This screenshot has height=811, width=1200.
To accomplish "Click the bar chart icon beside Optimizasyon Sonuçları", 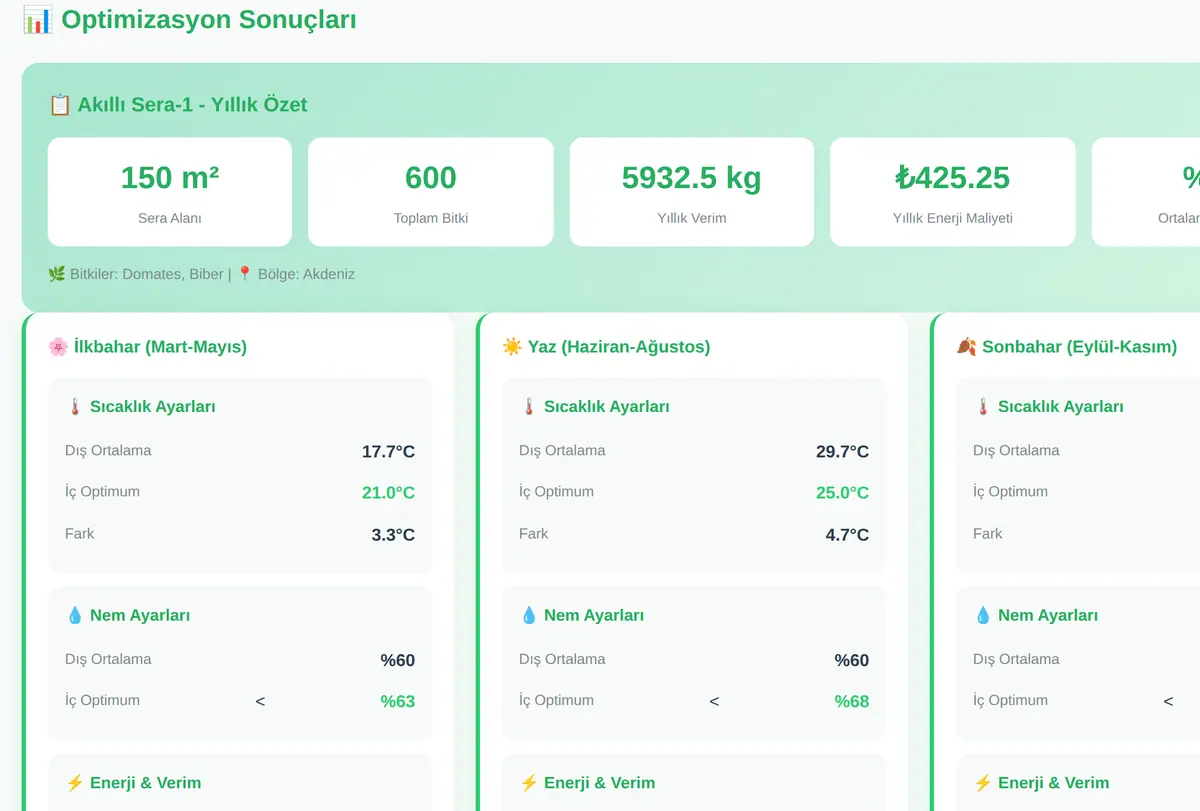I will pyautogui.click(x=37, y=19).
